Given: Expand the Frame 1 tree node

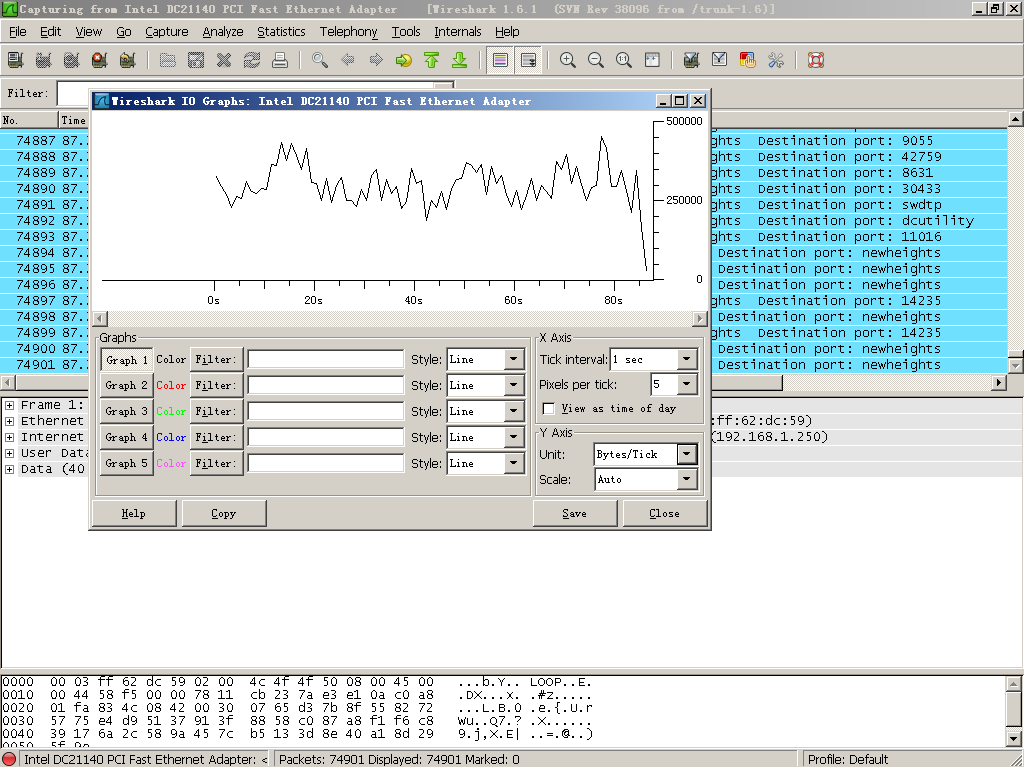Looking at the screenshot, I should click(10, 405).
